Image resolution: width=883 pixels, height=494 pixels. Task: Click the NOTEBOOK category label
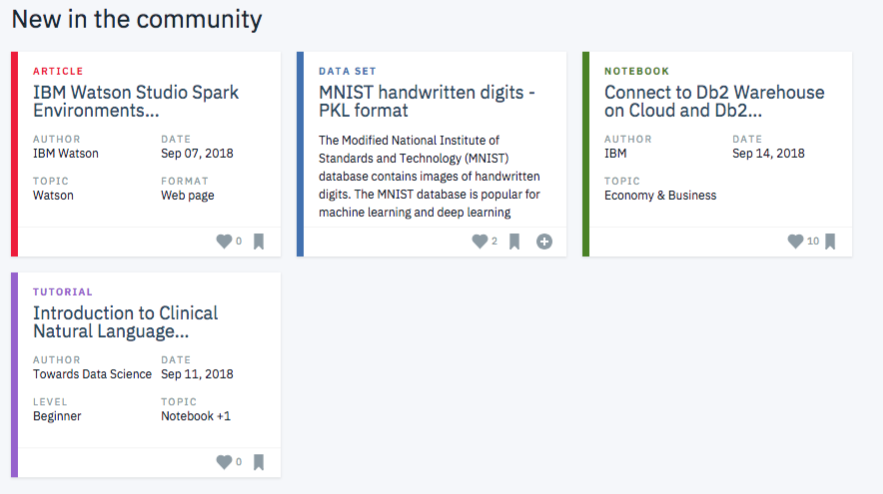click(636, 71)
